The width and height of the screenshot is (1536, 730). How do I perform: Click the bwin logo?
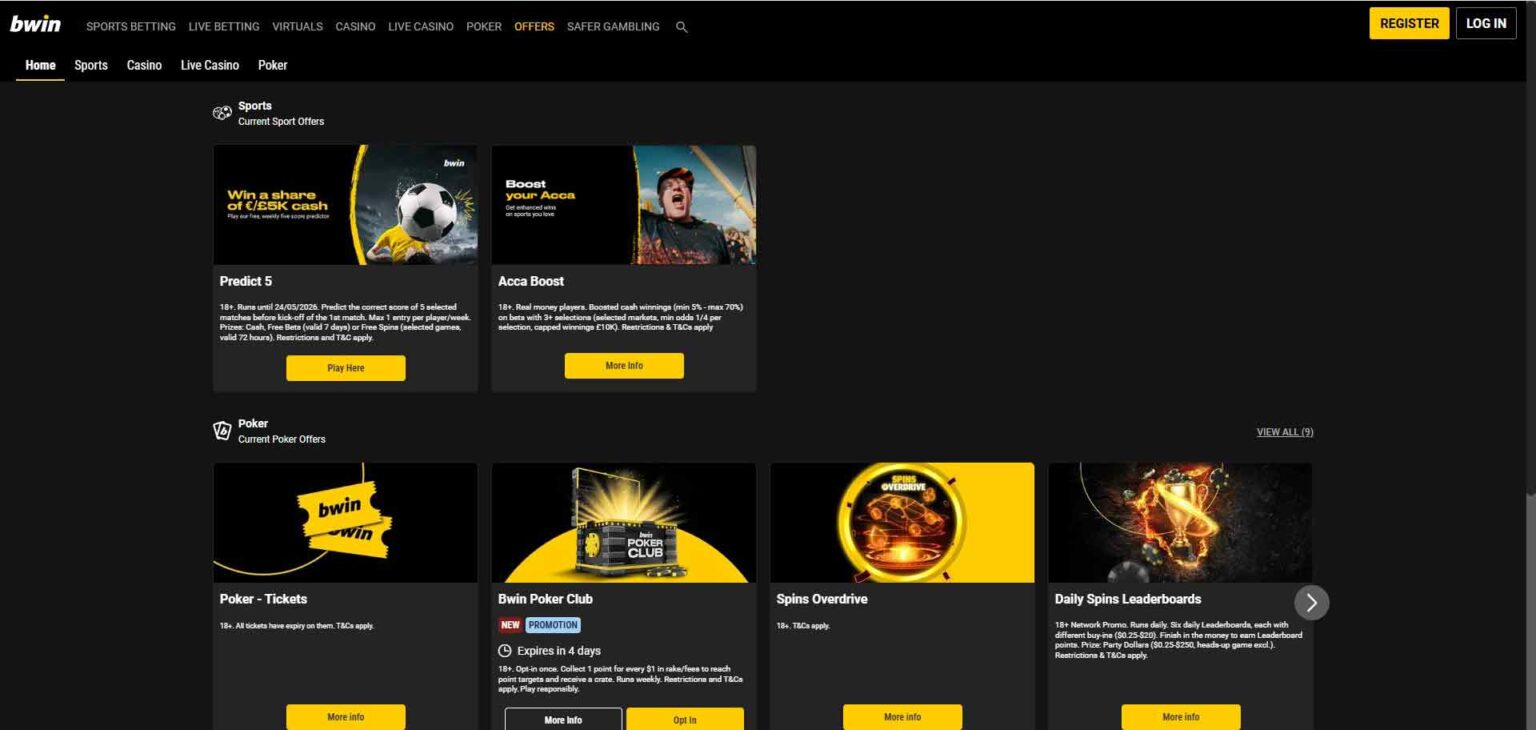click(x=35, y=24)
